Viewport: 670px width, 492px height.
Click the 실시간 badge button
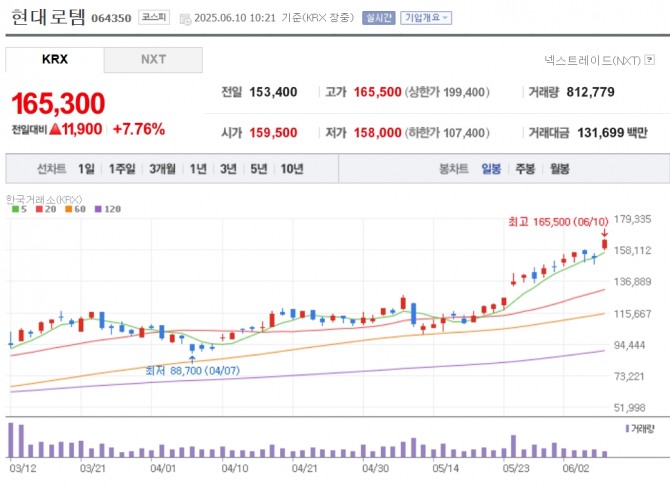pos(379,18)
